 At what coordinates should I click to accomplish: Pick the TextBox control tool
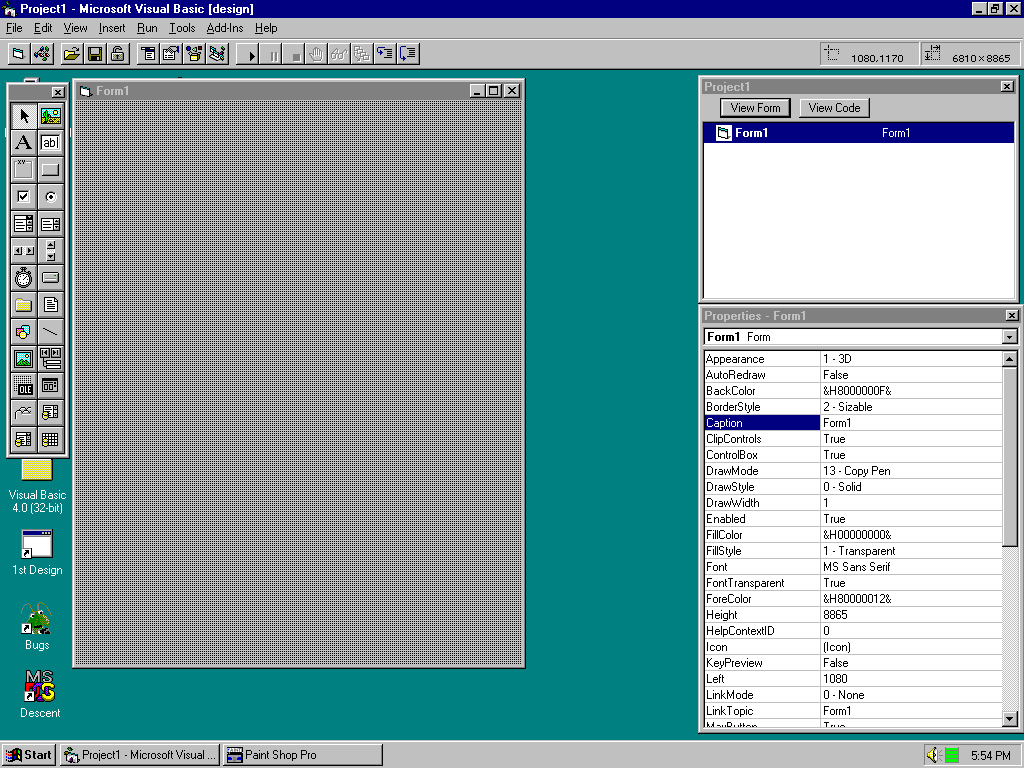pos(50,143)
